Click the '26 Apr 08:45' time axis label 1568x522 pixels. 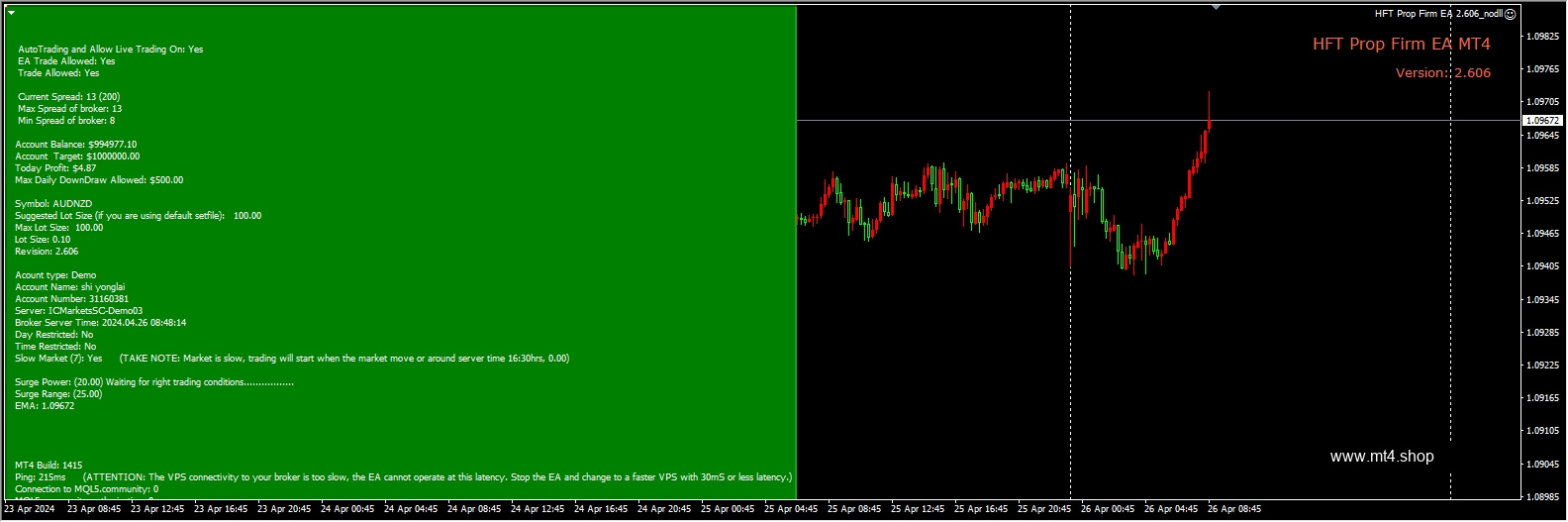click(1234, 509)
